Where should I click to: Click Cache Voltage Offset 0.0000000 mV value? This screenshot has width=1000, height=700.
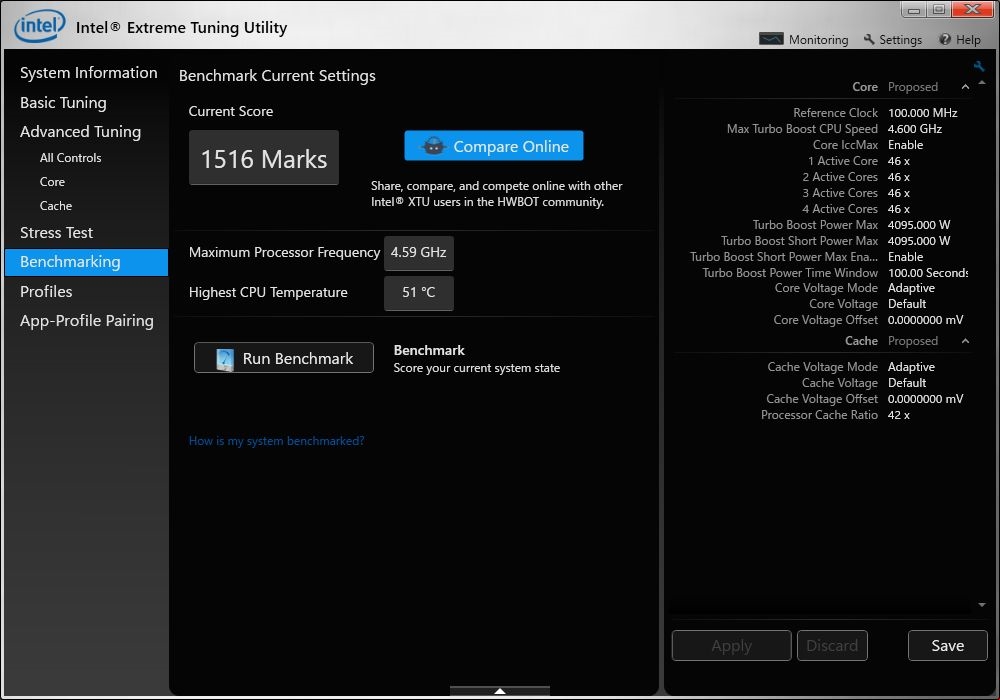click(x=925, y=398)
